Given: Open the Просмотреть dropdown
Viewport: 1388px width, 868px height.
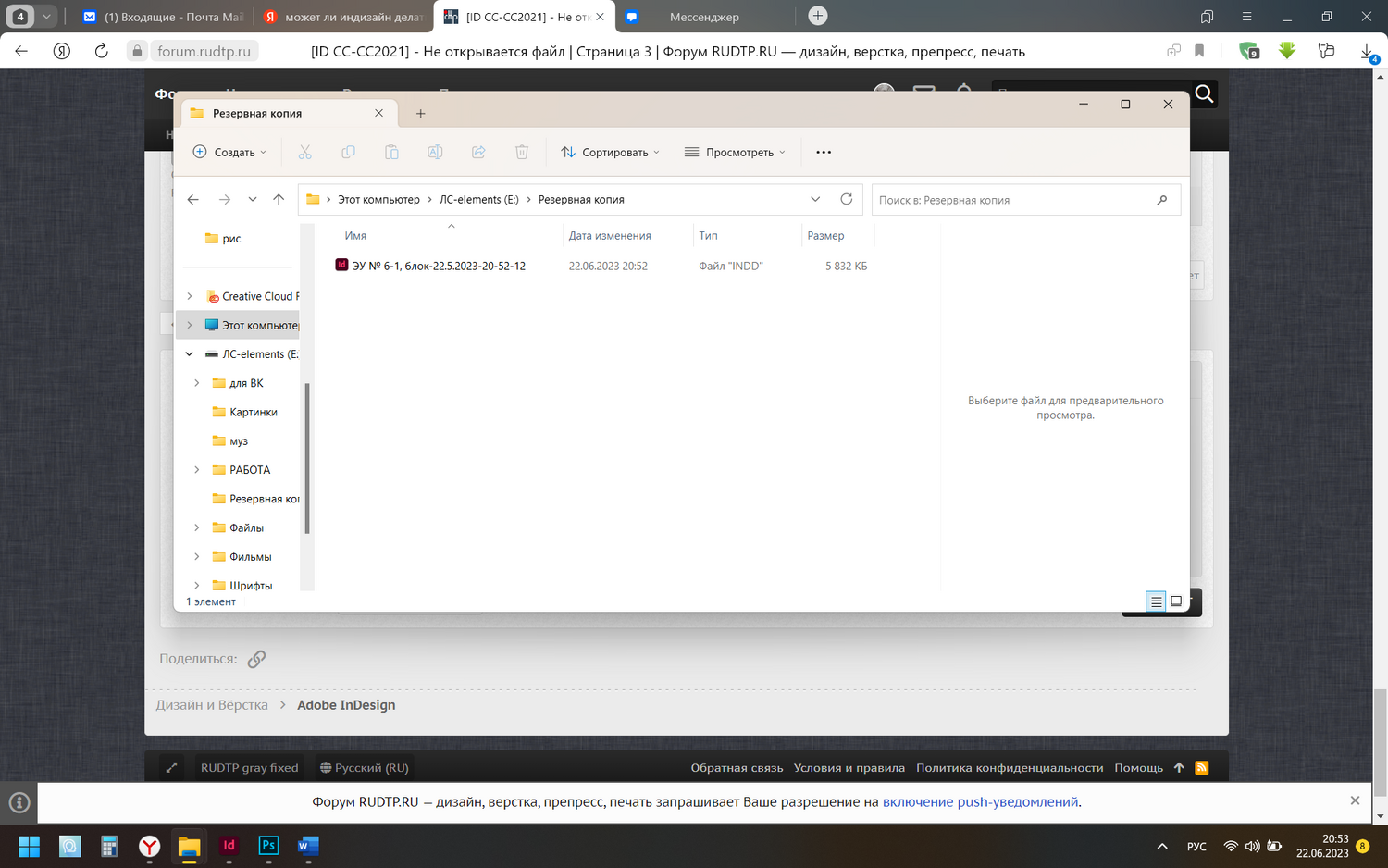Looking at the screenshot, I should point(735,152).
